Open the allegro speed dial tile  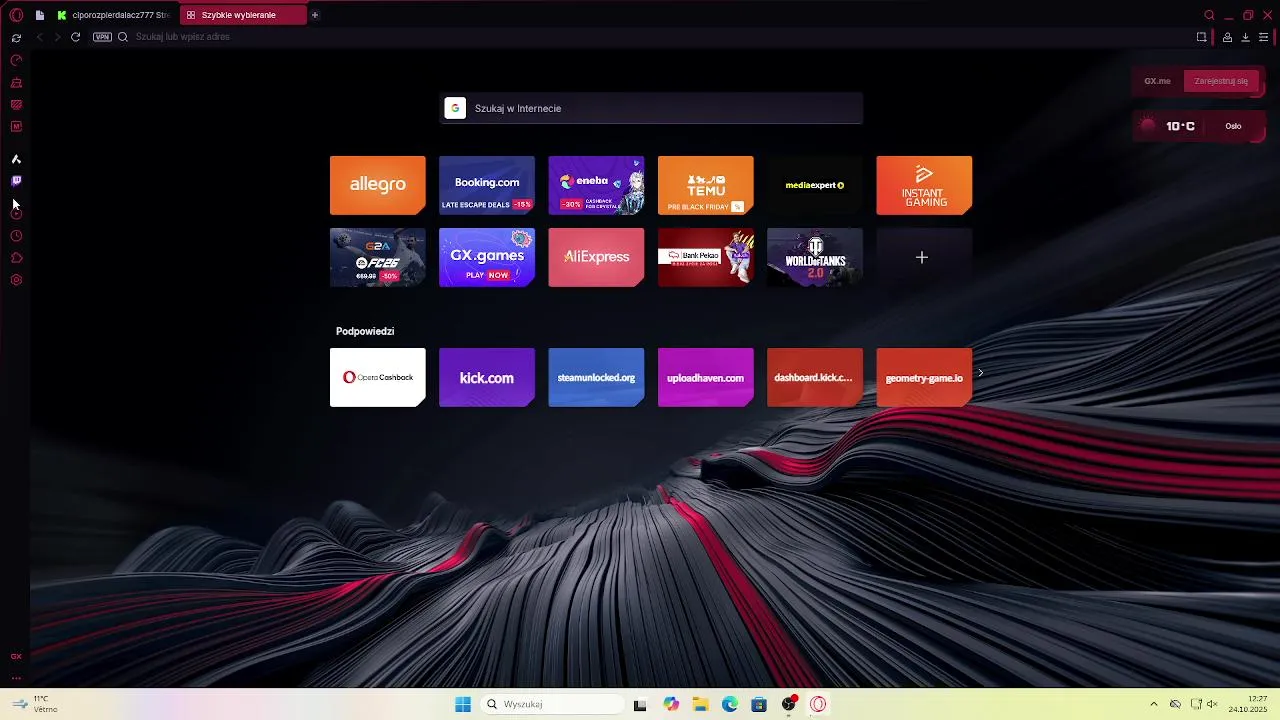point(378,185)
